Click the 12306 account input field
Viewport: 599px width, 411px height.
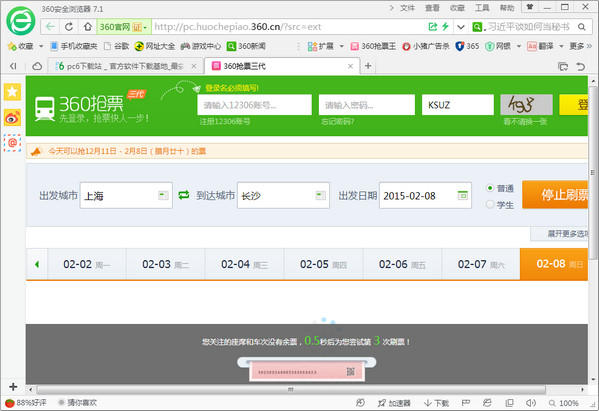pyautogui.click(x=254, y=105)
